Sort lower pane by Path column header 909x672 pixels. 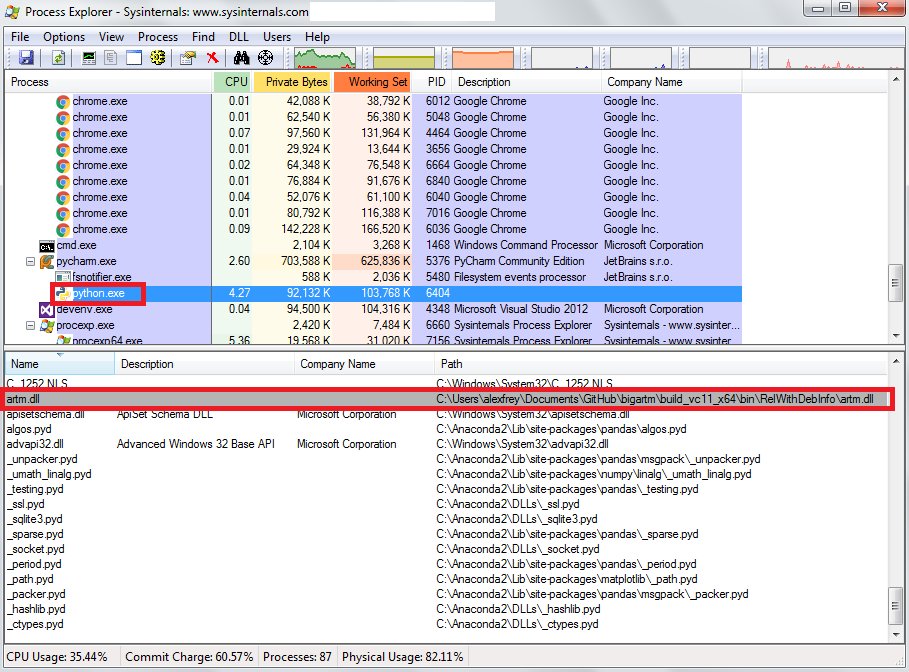click(661, 364)
